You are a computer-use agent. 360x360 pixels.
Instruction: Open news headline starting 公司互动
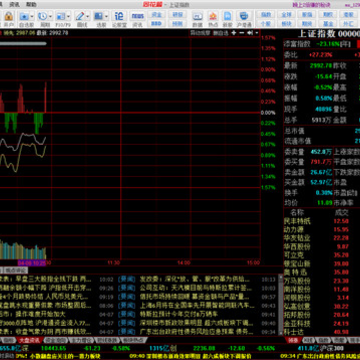pos(196,288)
